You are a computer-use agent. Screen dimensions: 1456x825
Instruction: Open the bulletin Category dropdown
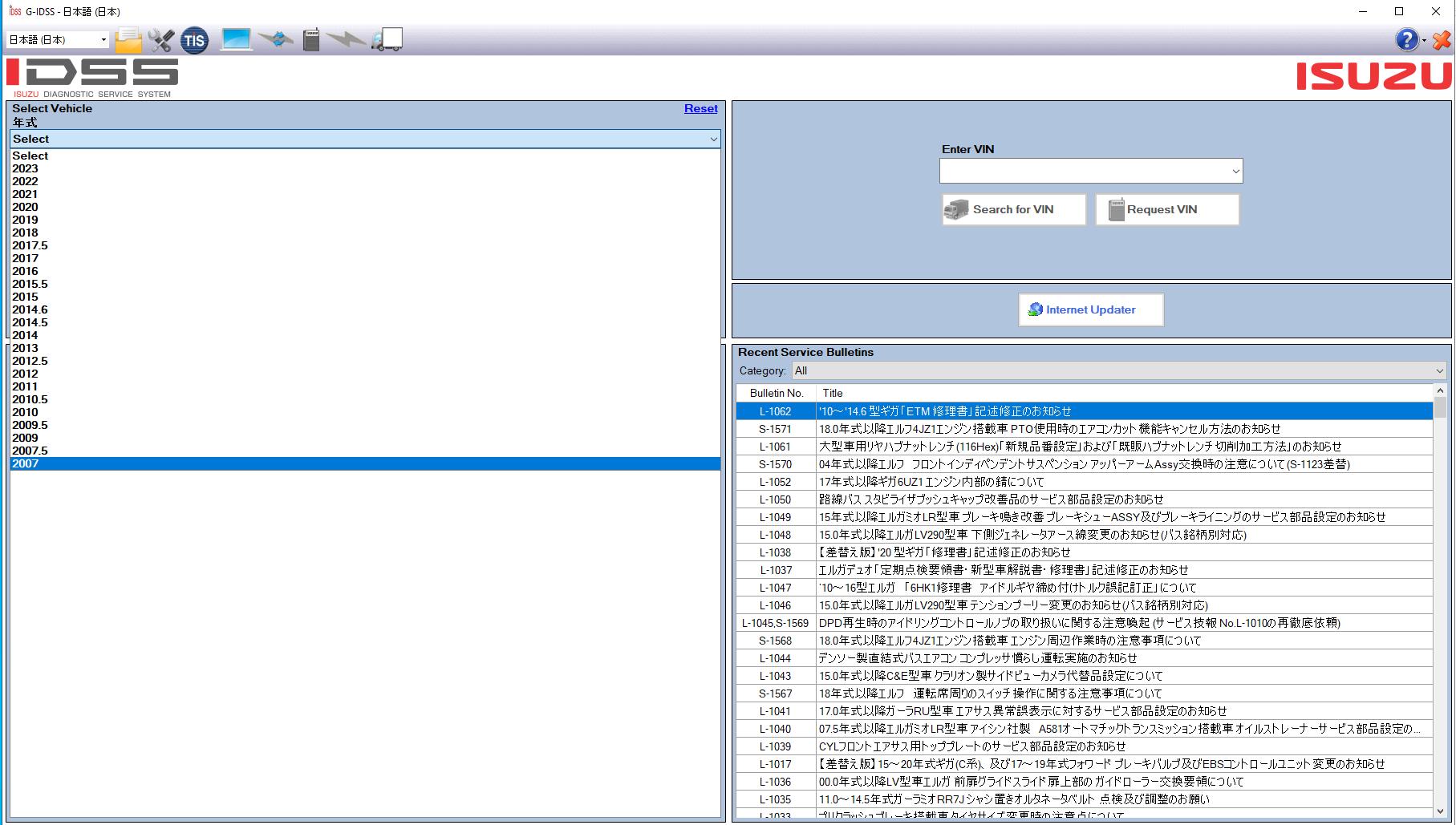coord(1119,370)
